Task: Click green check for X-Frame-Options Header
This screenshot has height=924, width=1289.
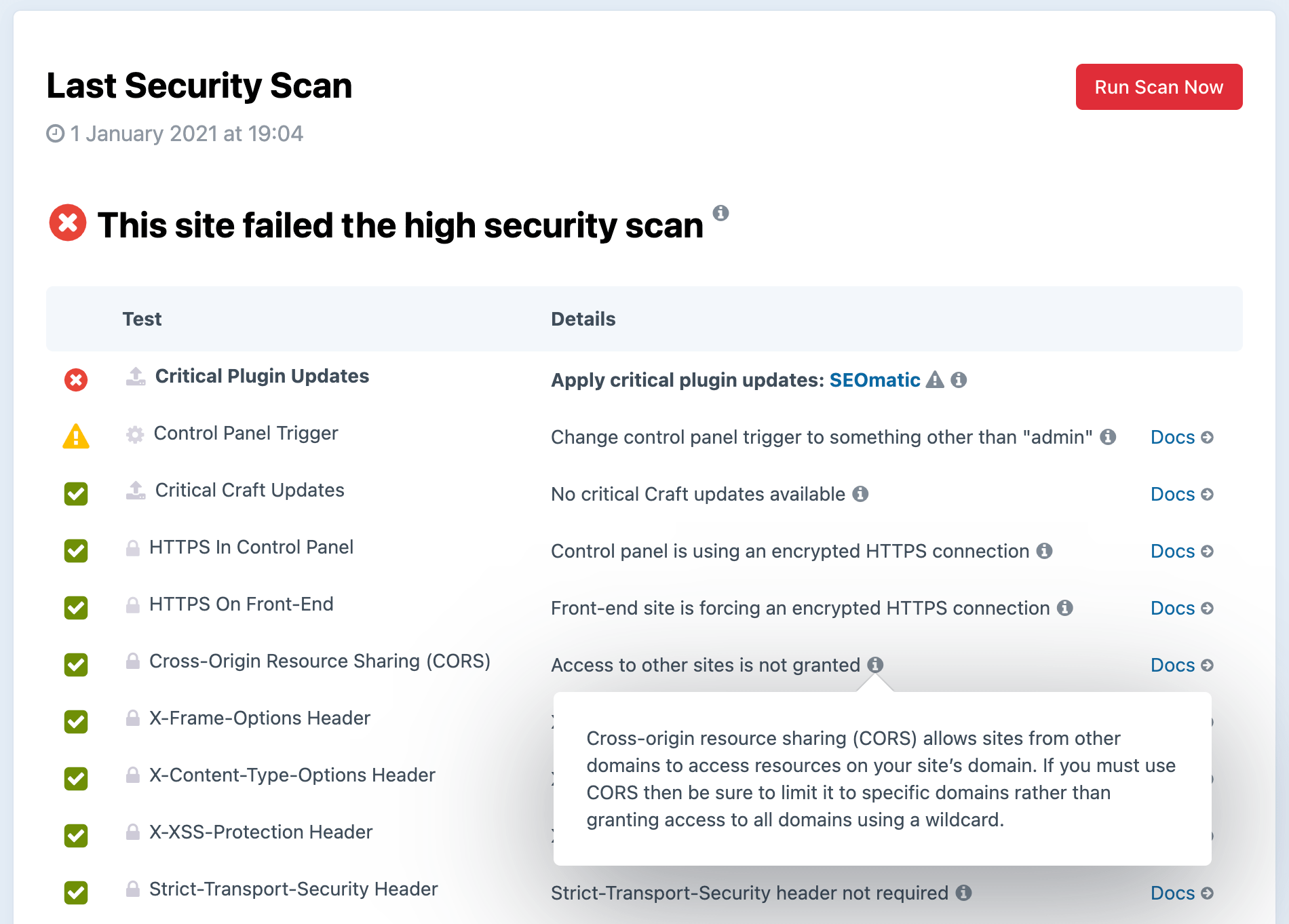Action: tap(76, 722)
